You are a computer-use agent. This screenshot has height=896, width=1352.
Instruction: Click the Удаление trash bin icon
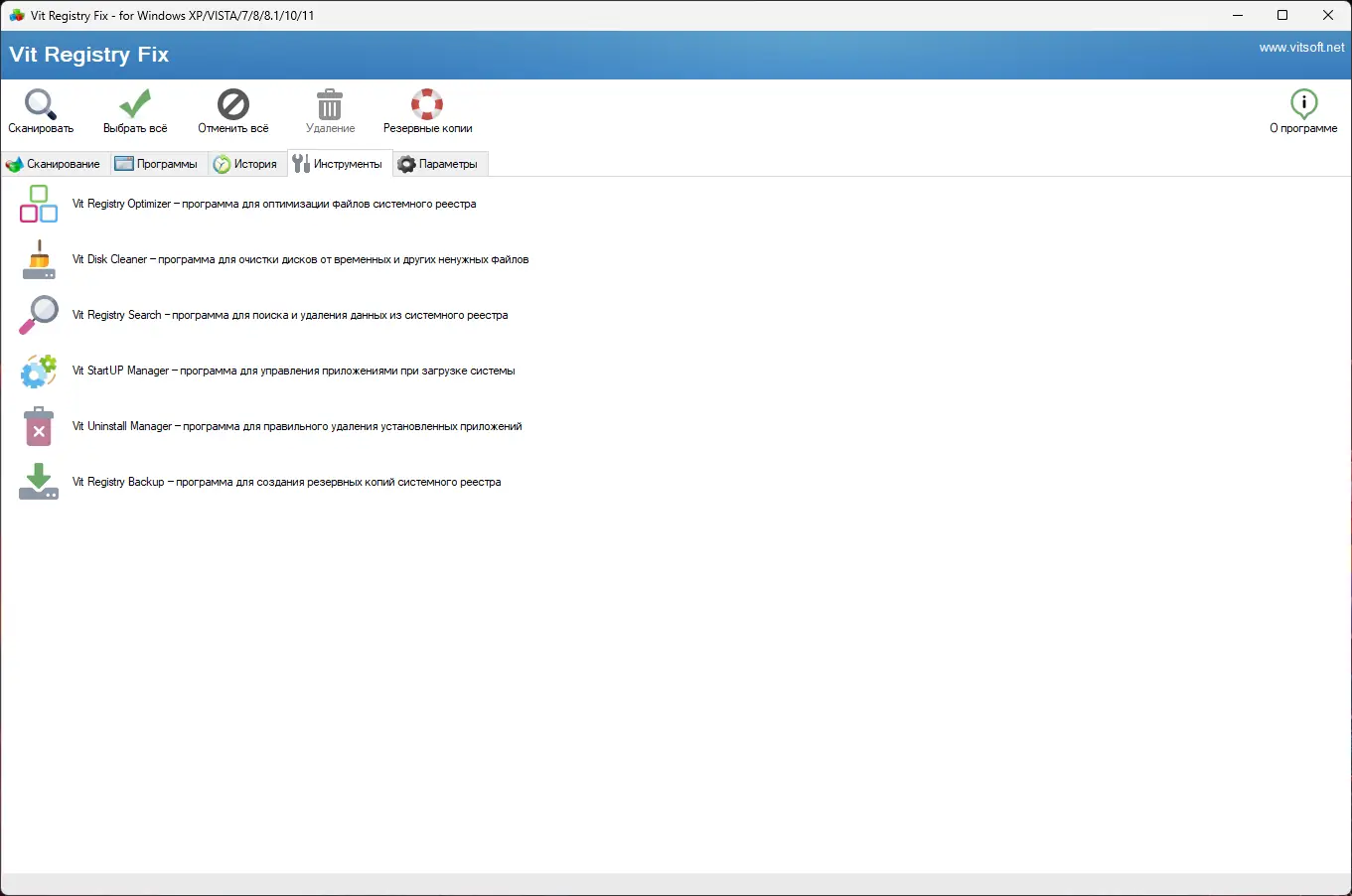pyautogui.click(x=330, y=103)
